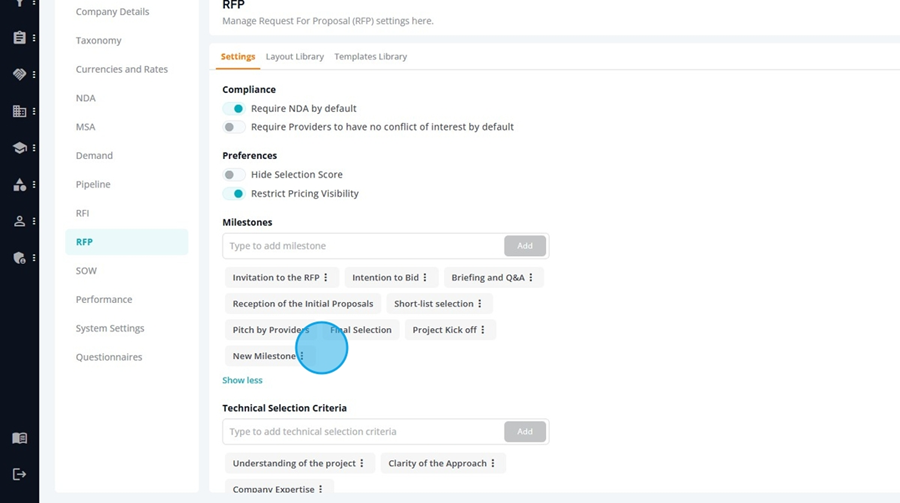Focus the Type to add milestone field
The width and height of the screenshot is (900, 503).
click(x=363, y=246)
